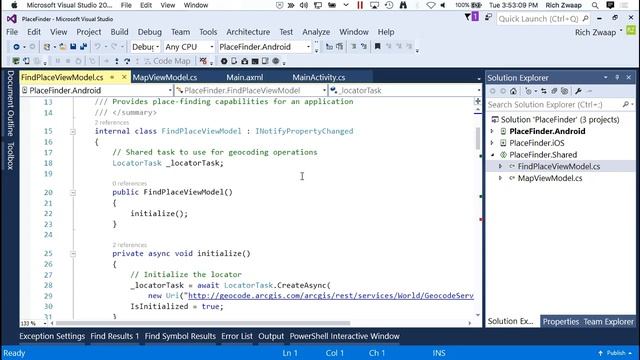Open the Properties panel tab
This screenshot has width=640, height=360.
coord(561,322)
